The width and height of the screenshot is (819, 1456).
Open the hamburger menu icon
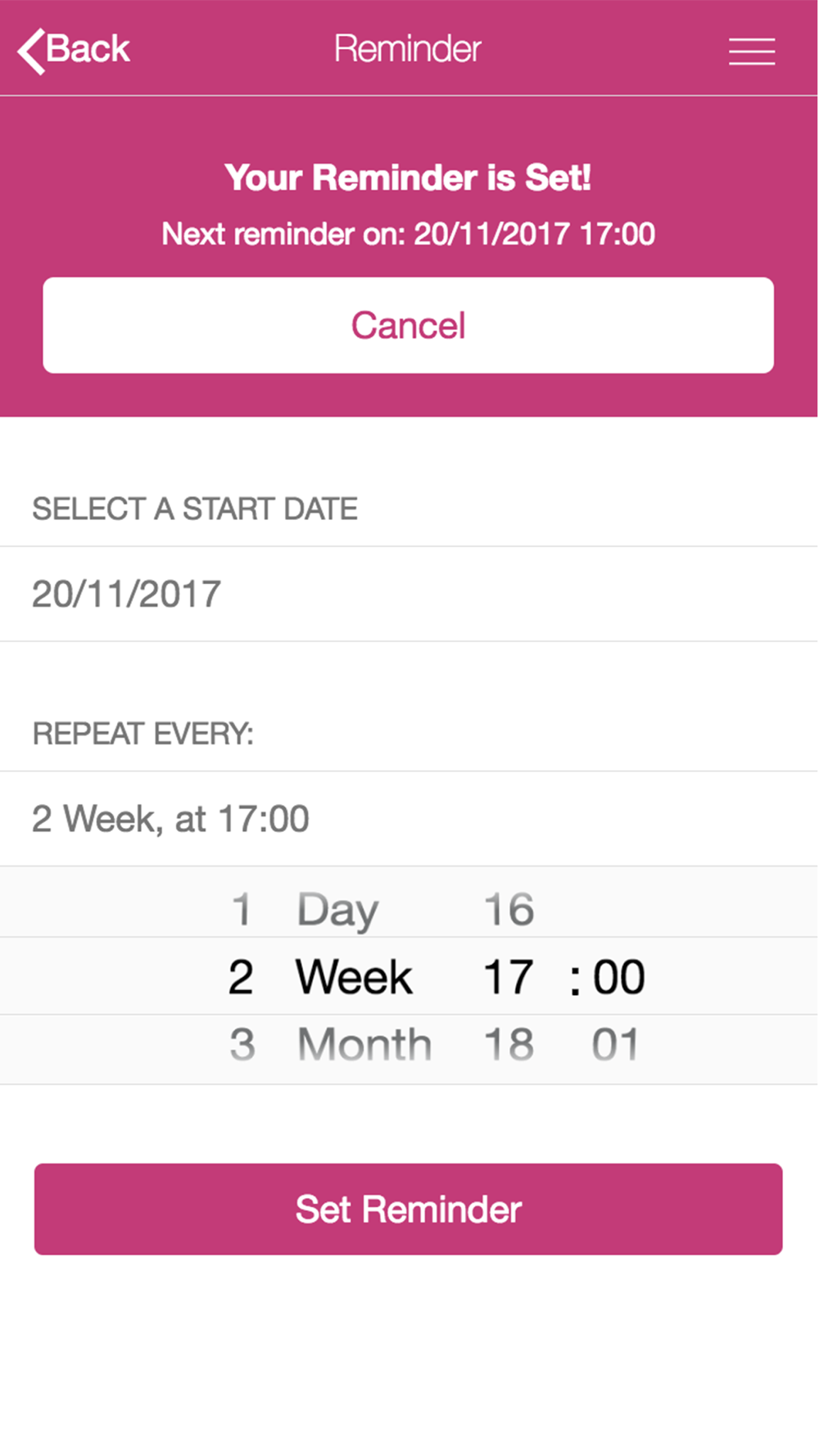(x=751, y=51)
